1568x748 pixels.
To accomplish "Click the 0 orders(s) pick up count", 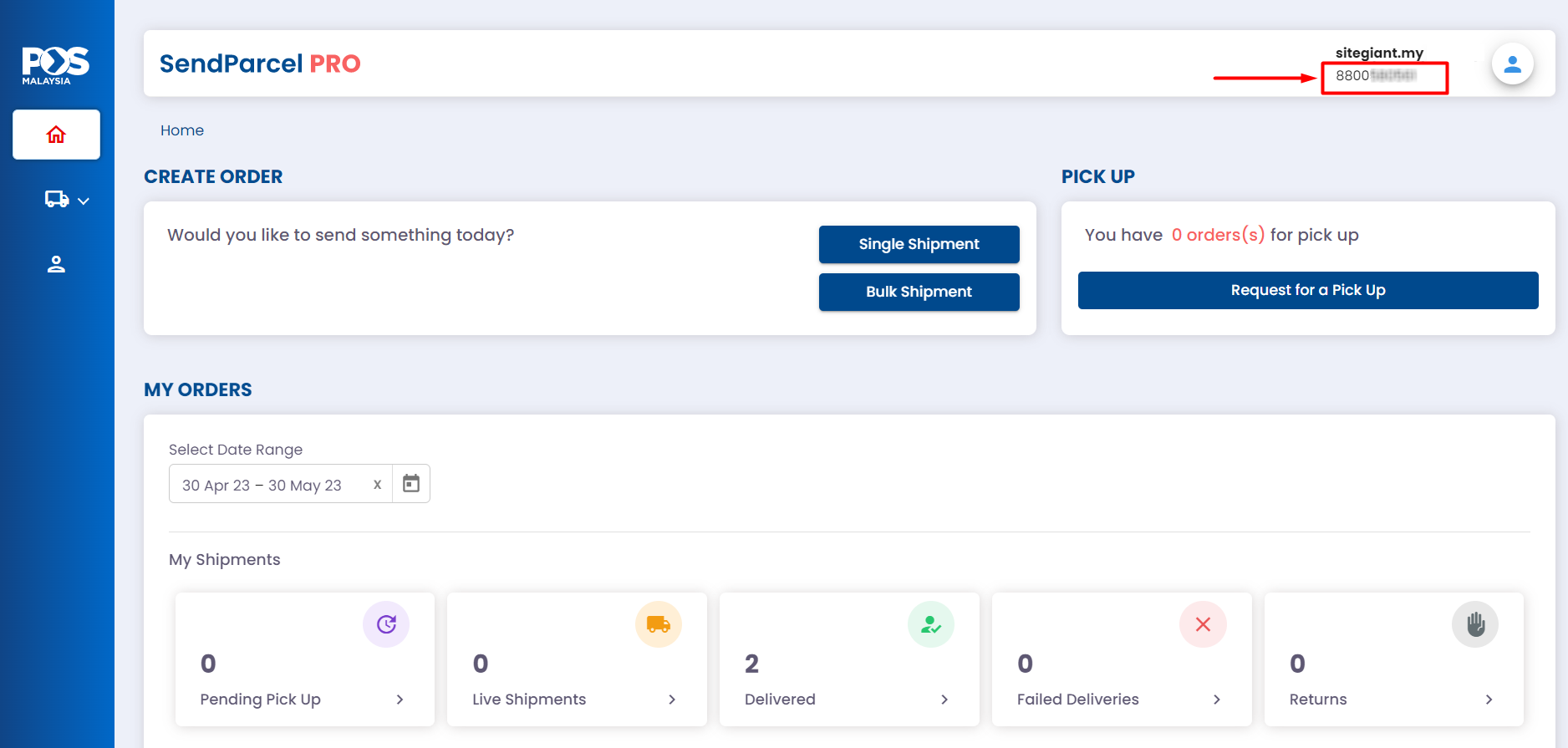I will [1218, 235].
